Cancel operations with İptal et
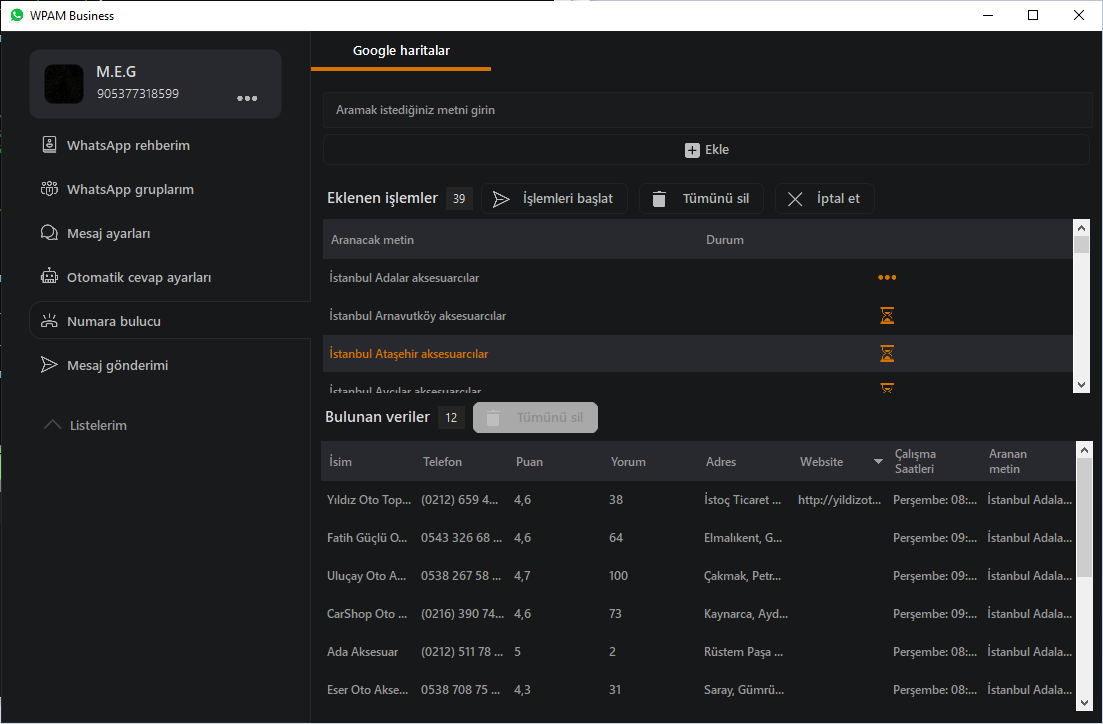Viewport: 1103px width, 724px height. coord(824,198)
